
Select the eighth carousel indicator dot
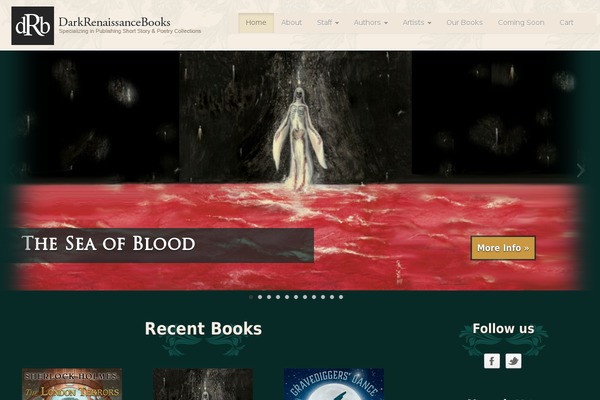click(314, 297)
